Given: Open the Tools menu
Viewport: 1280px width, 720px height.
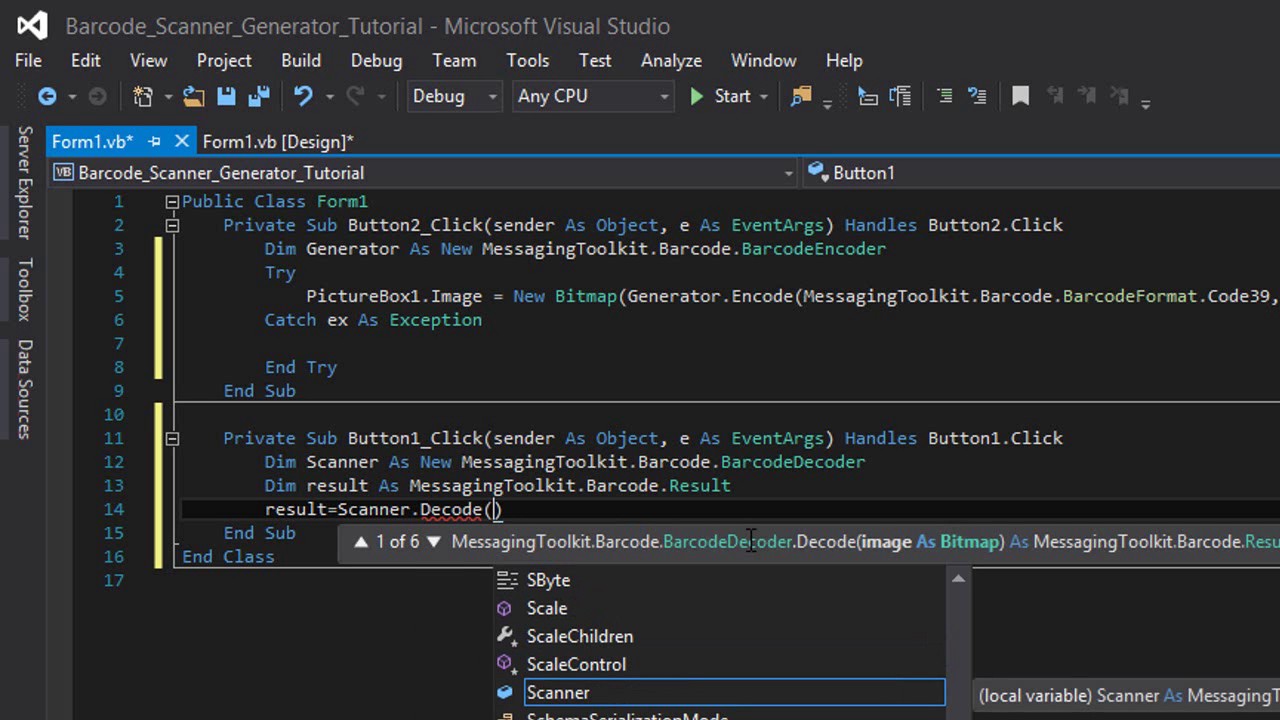Looking at the screenshot, I should point(527,61).
